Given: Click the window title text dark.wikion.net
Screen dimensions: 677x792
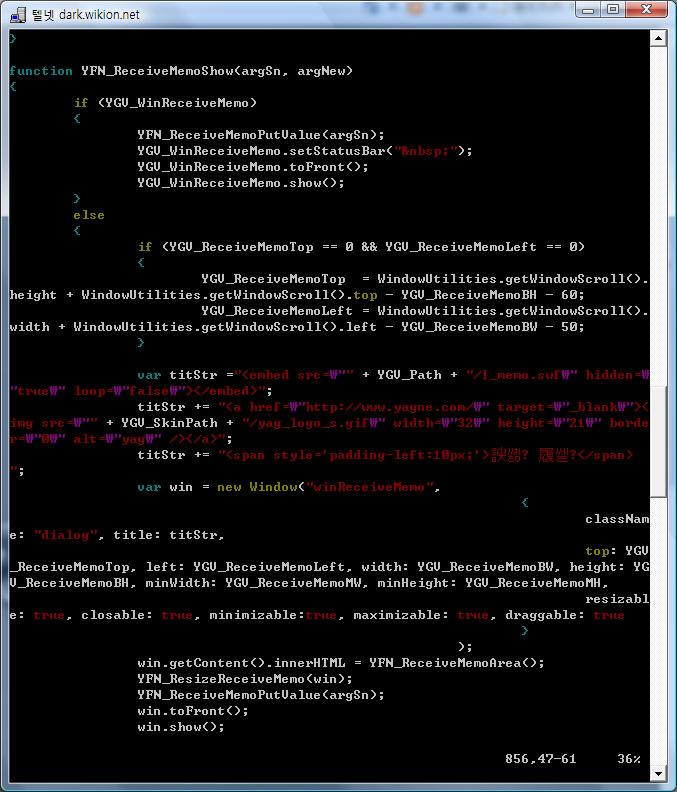Looking at the screenshot, I should click(71, 14).
